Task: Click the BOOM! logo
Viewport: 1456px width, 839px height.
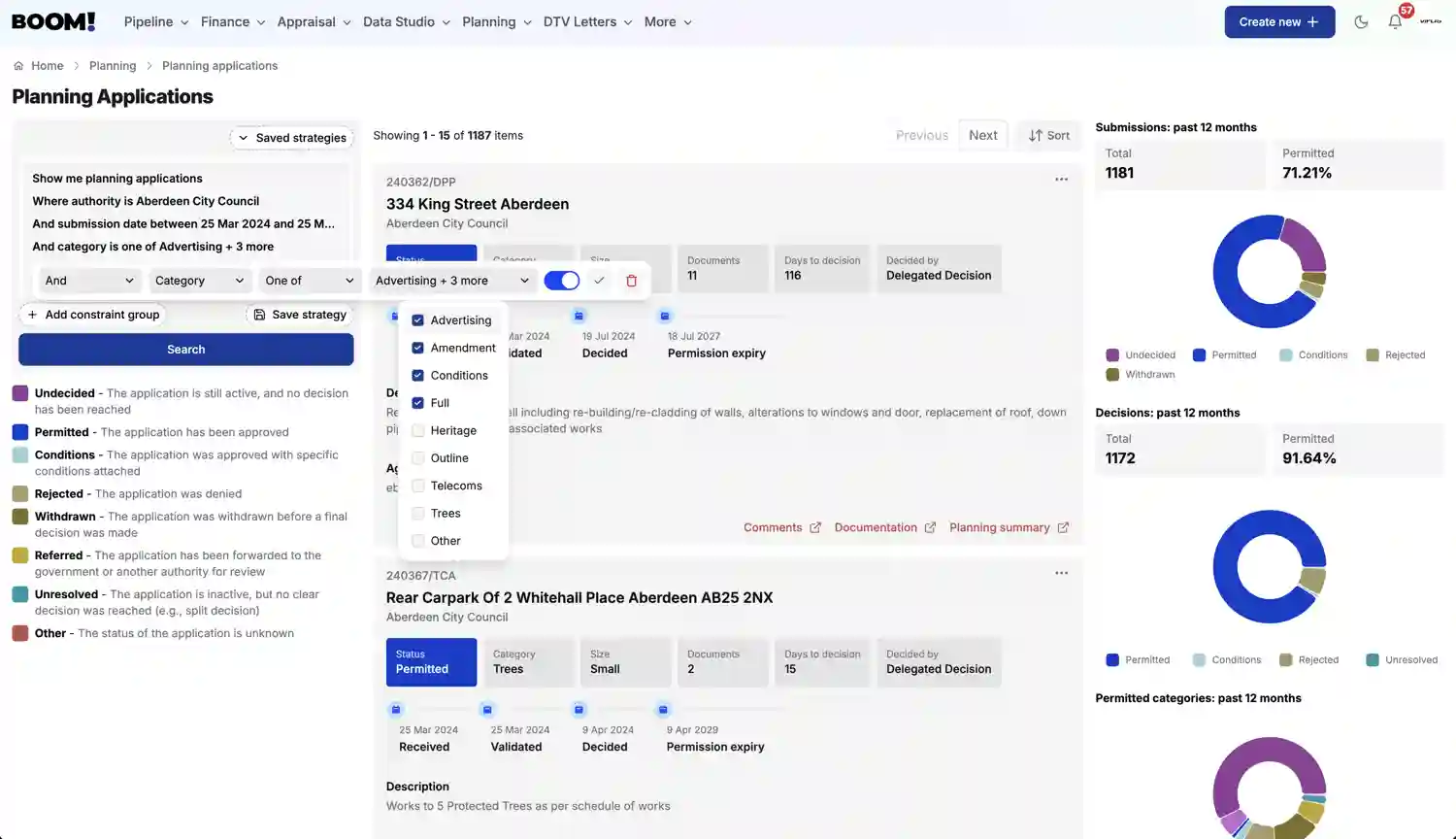Action: (x=53, y=21)
